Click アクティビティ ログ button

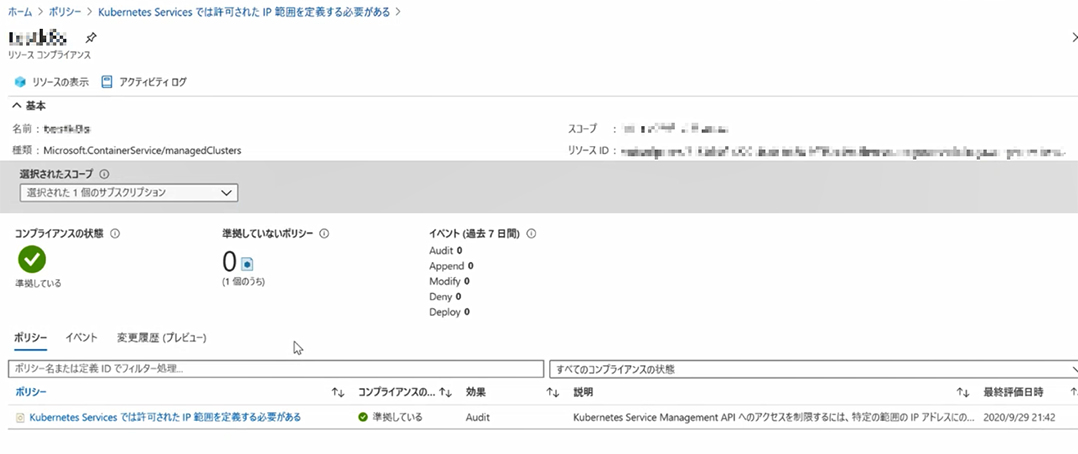(x=144, y=83)
